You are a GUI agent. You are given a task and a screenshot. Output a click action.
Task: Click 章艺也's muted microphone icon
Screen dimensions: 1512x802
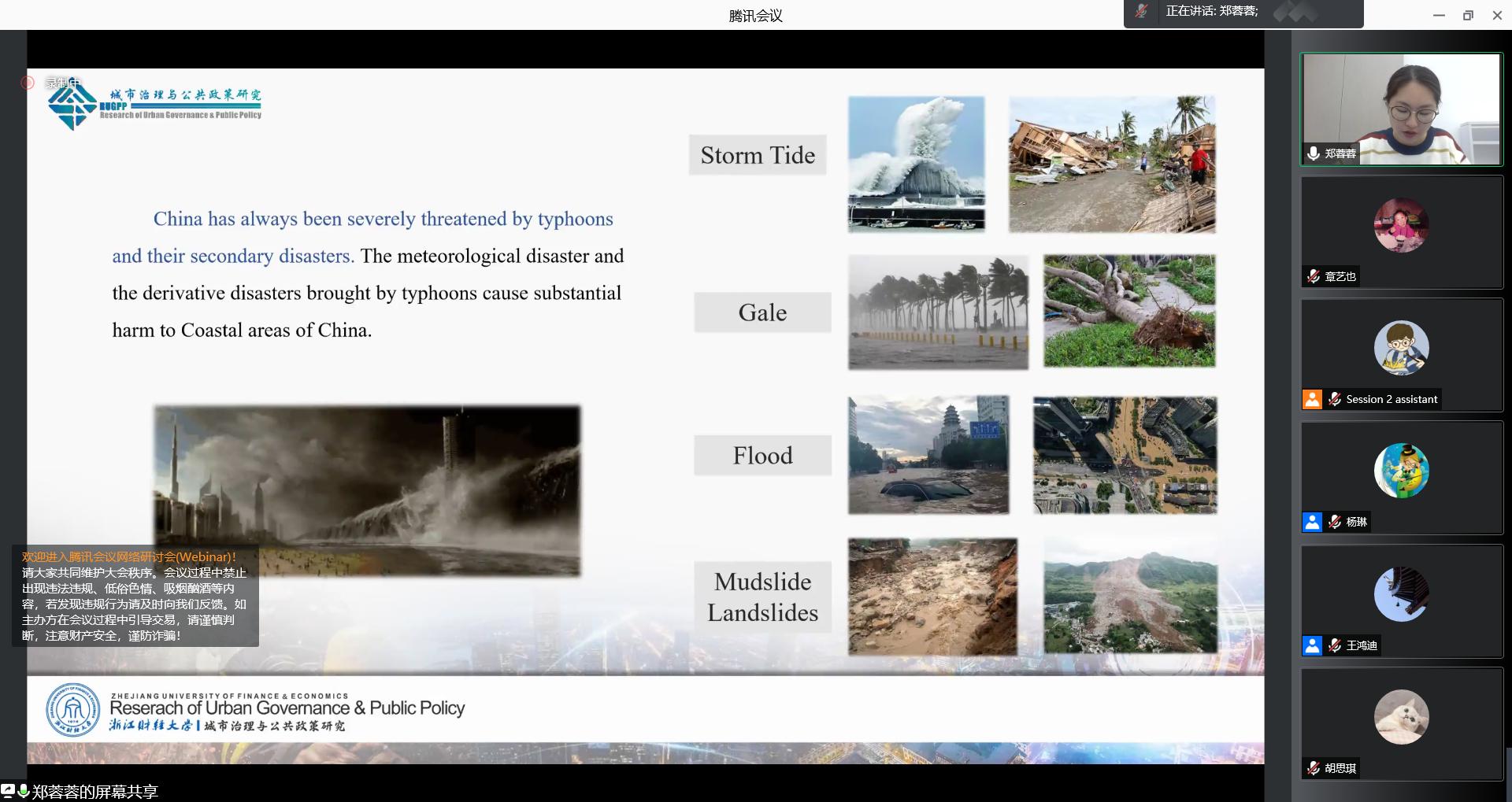tap(1314, 276)
